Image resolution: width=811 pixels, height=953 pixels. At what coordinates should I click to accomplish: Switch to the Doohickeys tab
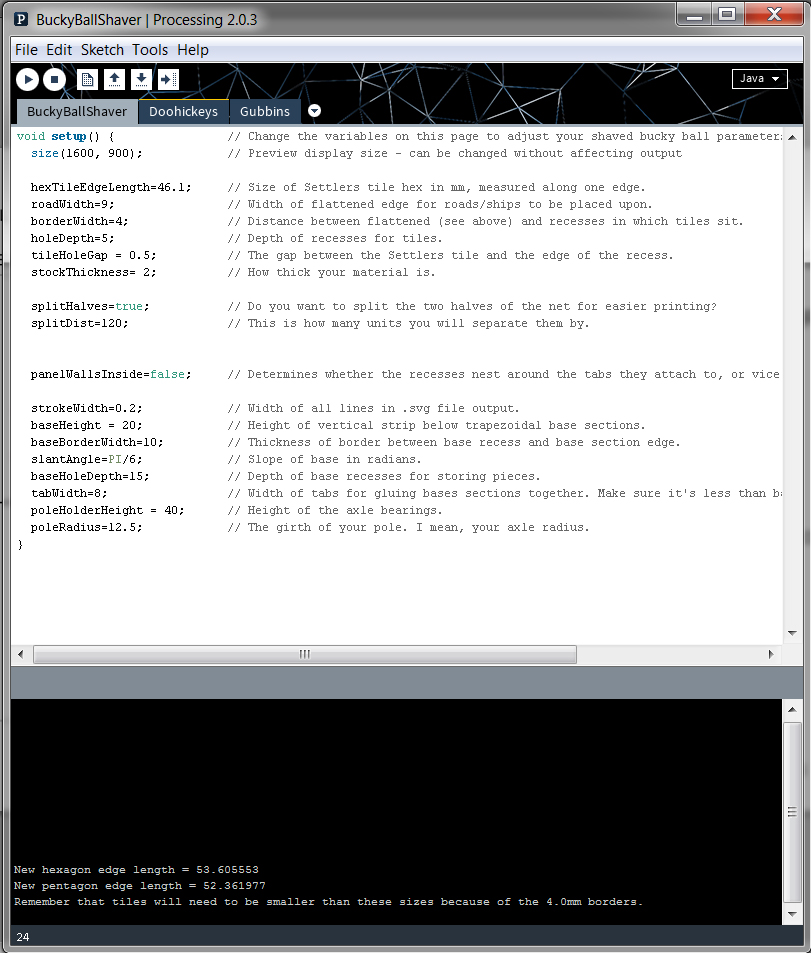pos(183,112)
